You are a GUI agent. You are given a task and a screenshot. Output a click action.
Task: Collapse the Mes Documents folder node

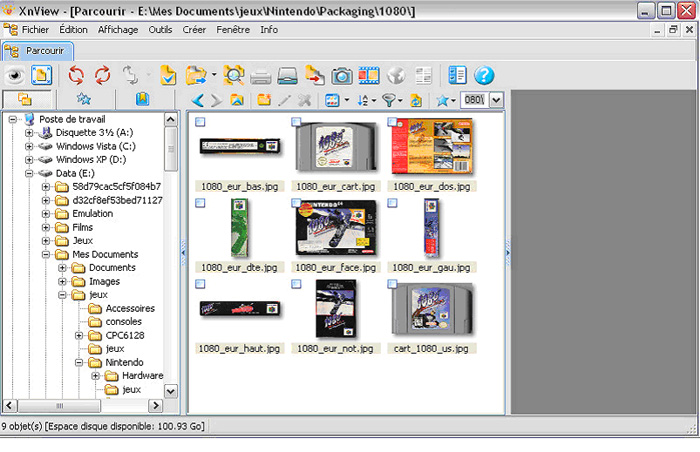coord(46,254)
